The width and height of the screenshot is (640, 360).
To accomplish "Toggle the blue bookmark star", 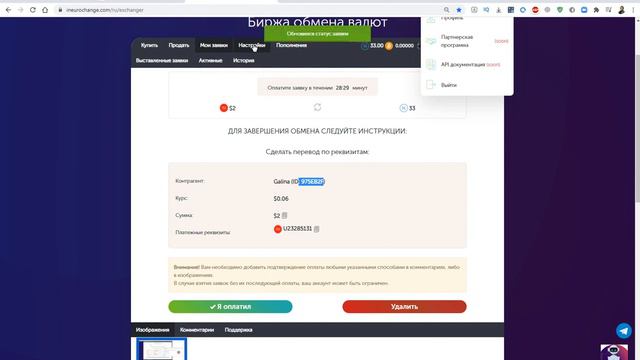I will [459, 10].
